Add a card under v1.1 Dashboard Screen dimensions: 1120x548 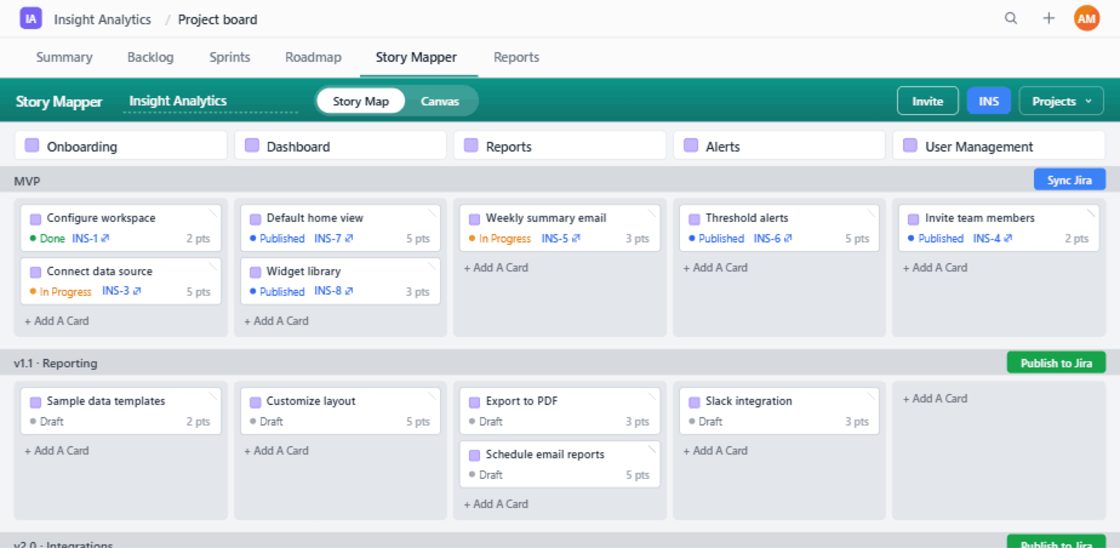click(276, 451)
